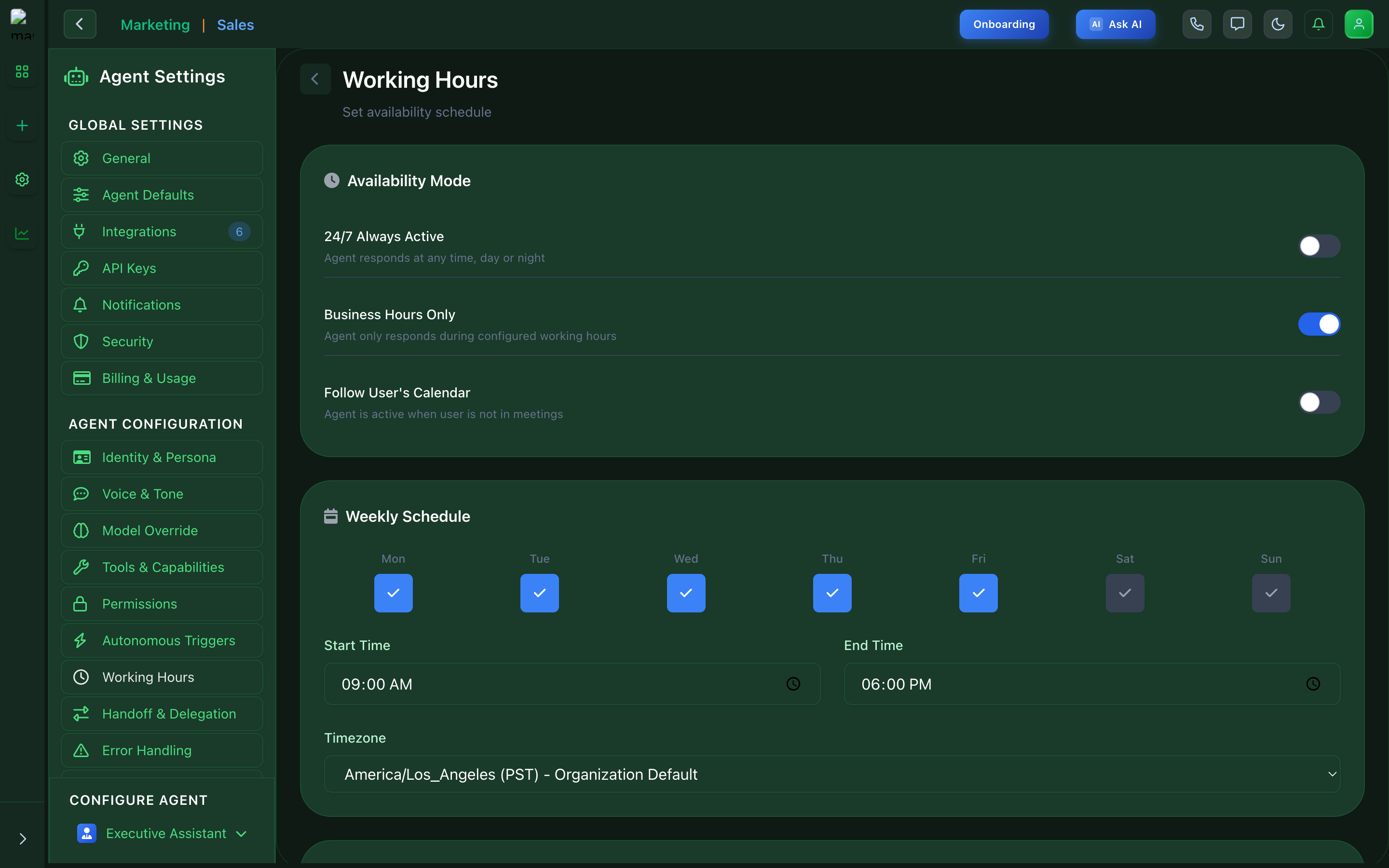Uncheck the Fri checkbox
This screenshot has height=868, width=1389.
(979, 593)
